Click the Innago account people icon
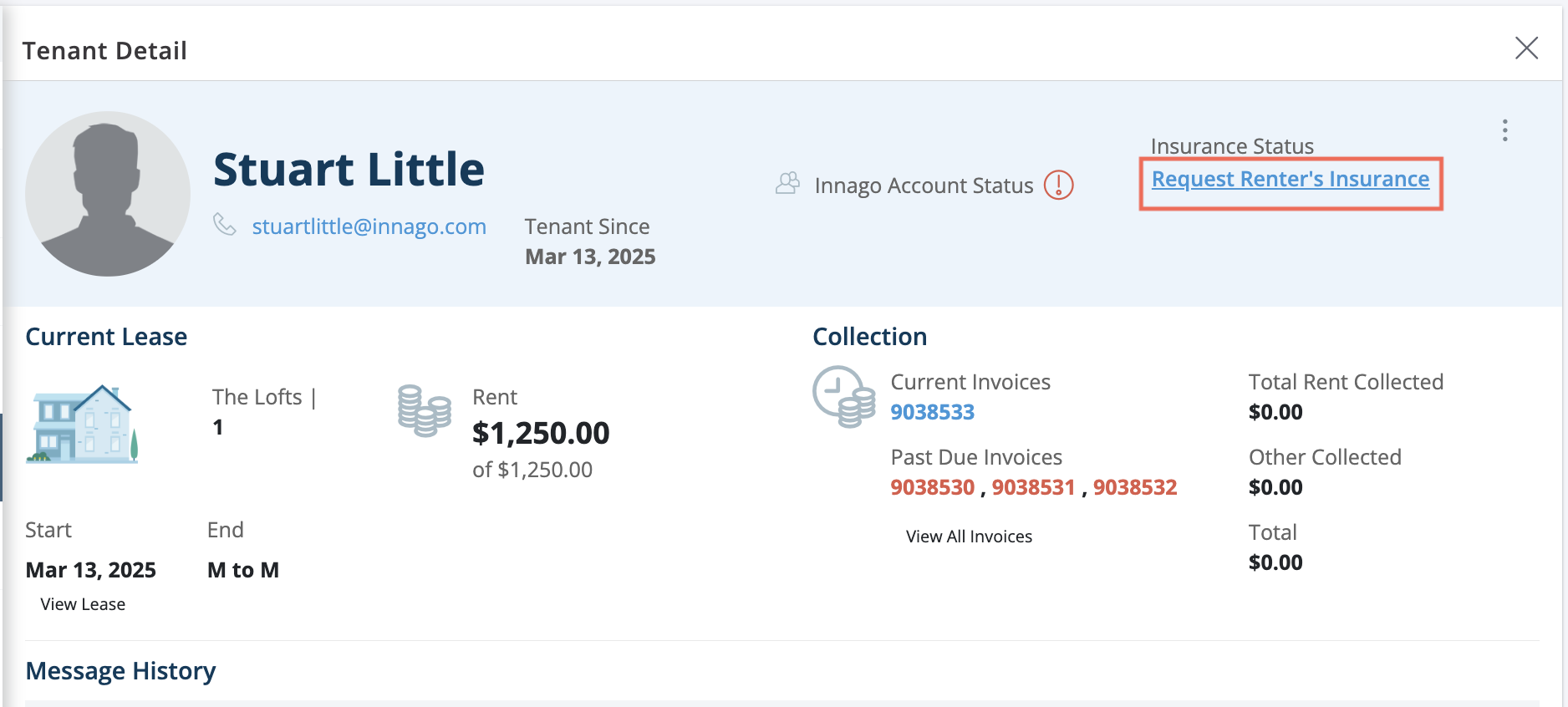The width and height of the screenshot is (1568, 707). pyautogui.click(x=787, y=184)
